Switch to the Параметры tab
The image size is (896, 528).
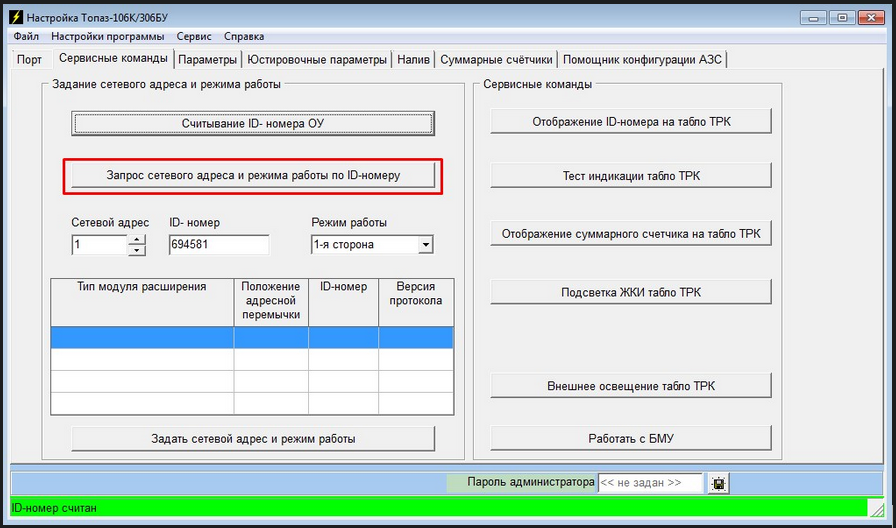[x=207, y=59]
